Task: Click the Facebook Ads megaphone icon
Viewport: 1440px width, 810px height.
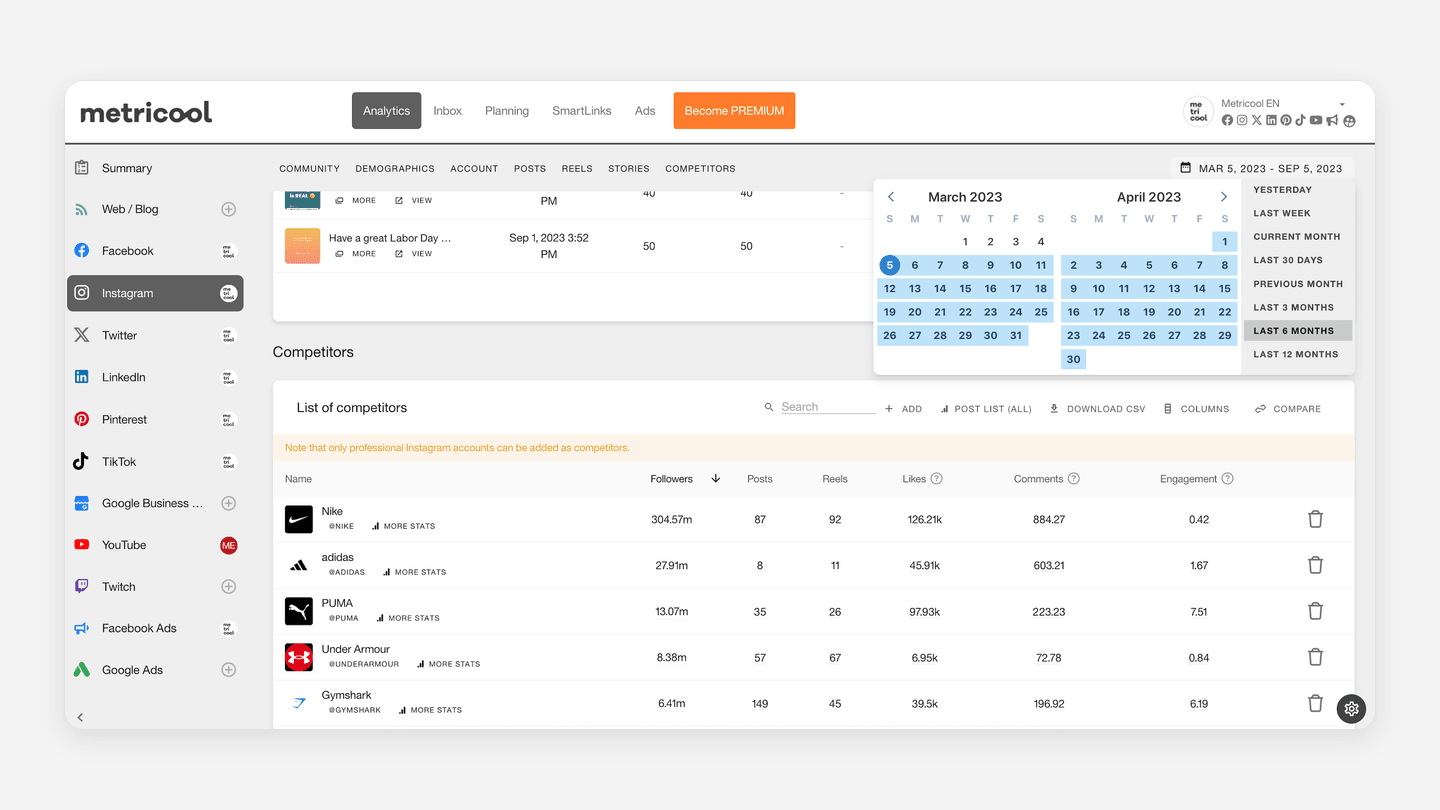Action: pos(82,628)
